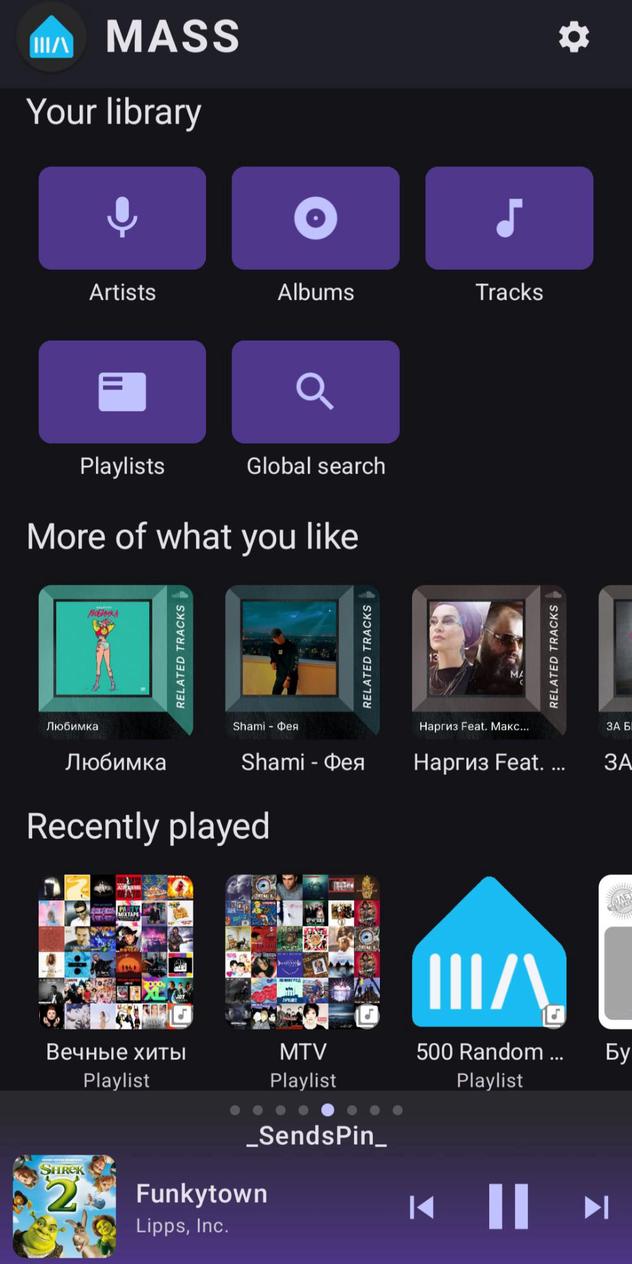Select the last page indicator dot
Image resolution: width=632 pixels, height=1264 pixels.
coord(397,1110)
